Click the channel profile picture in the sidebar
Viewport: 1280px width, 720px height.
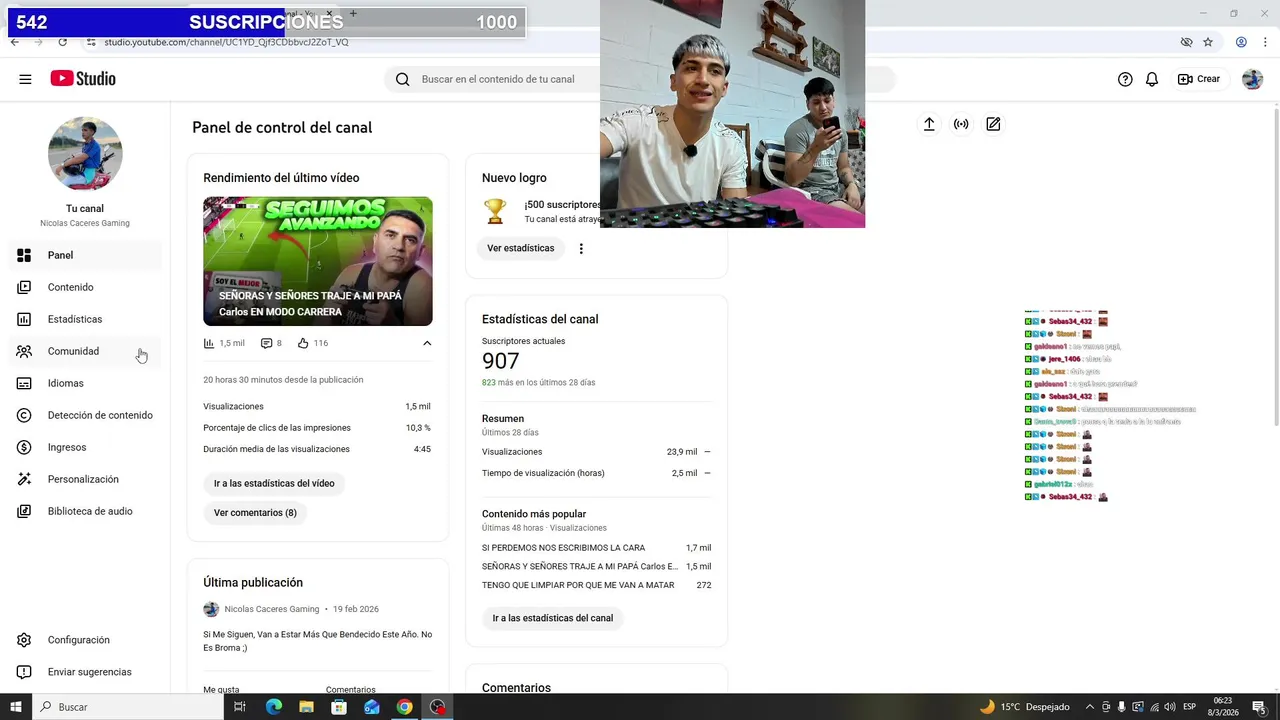(85, 153)
